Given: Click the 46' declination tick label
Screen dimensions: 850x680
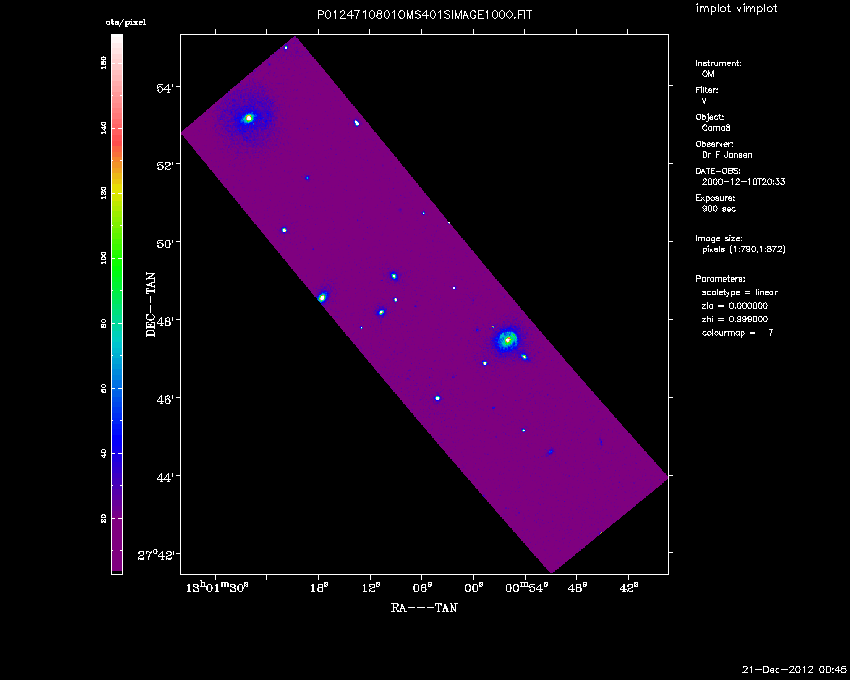Looking at the screenshot, I should [x=165, y=400].
